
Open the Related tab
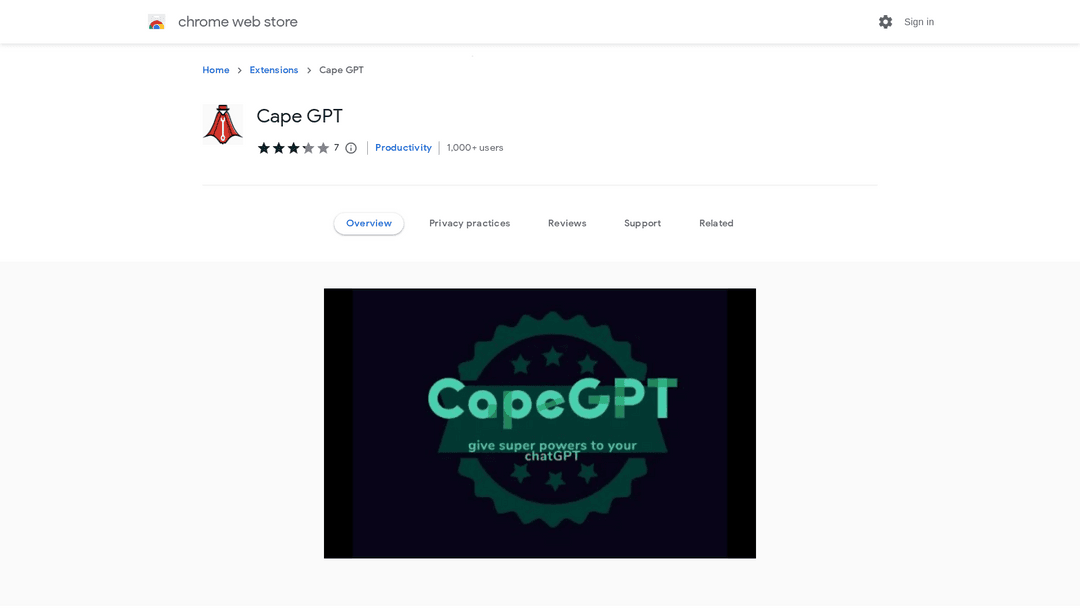point(716,223)
